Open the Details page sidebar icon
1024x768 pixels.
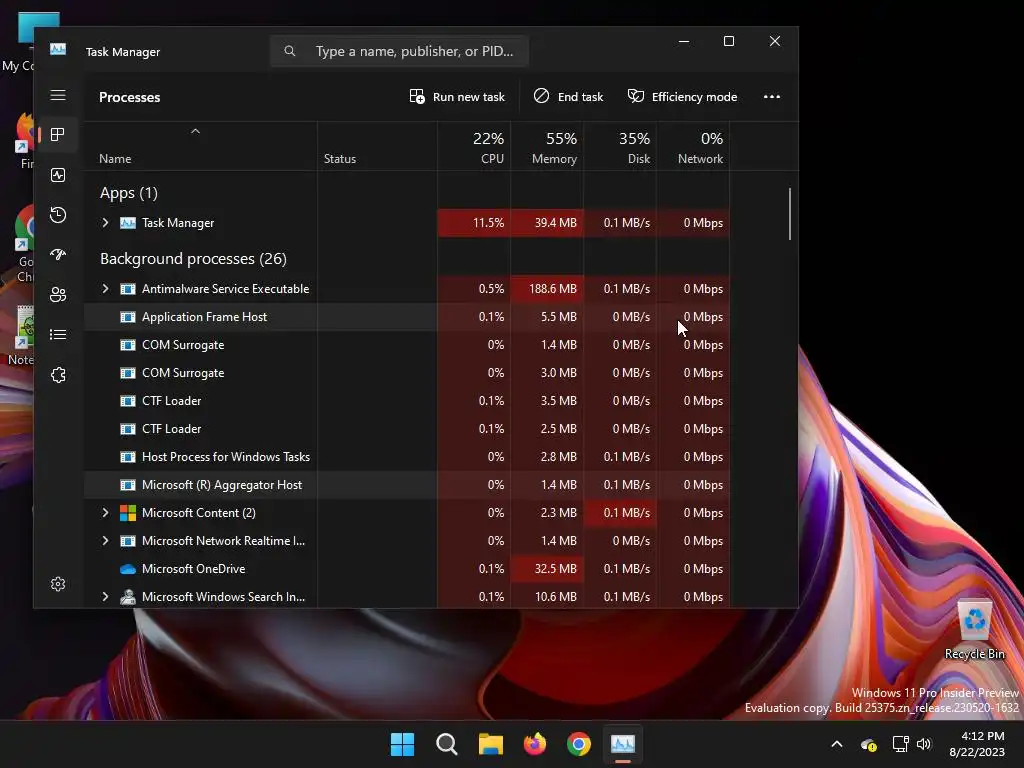click(x=58, y=334)
